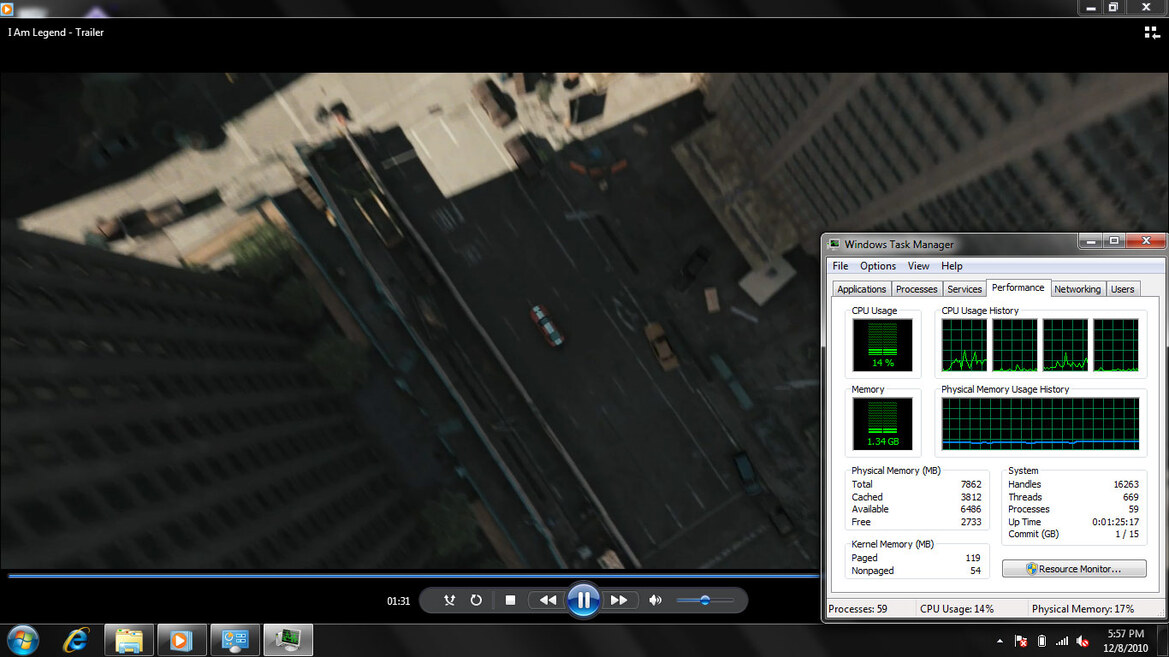Toggle shuffle in the media player
This screenshot has width=1169, height=657.
[449, 600]
